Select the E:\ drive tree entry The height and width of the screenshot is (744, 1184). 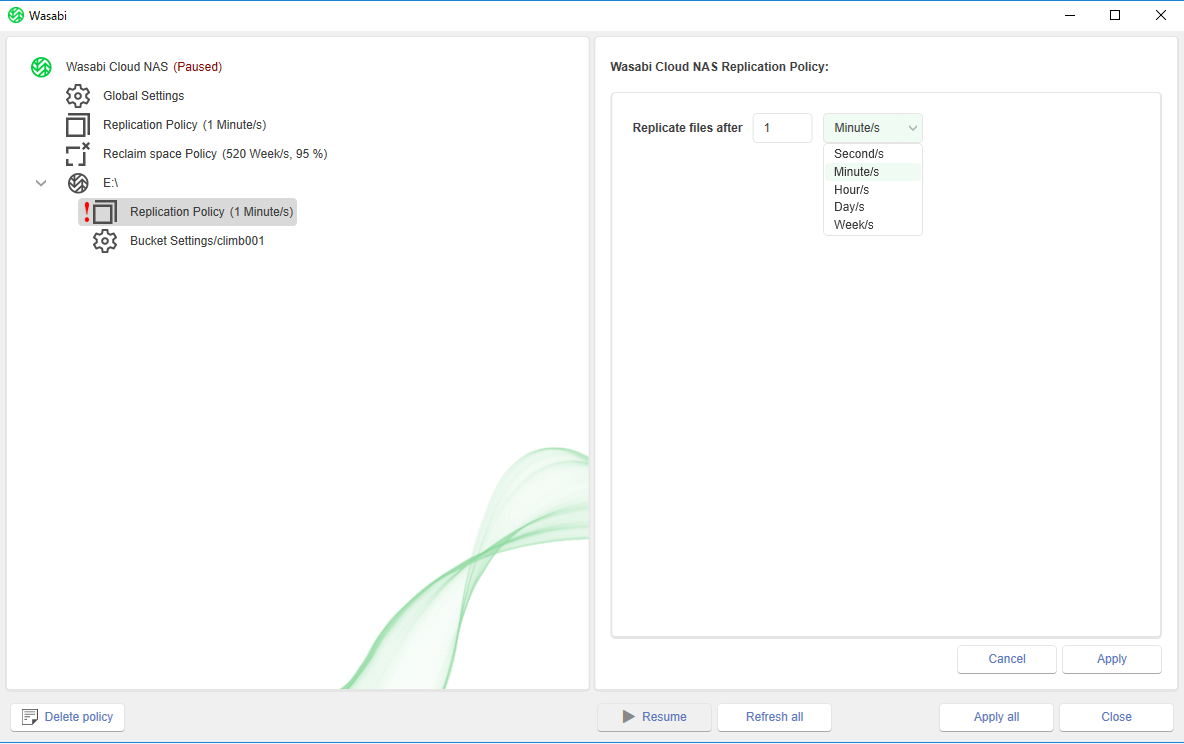[110, 183]
